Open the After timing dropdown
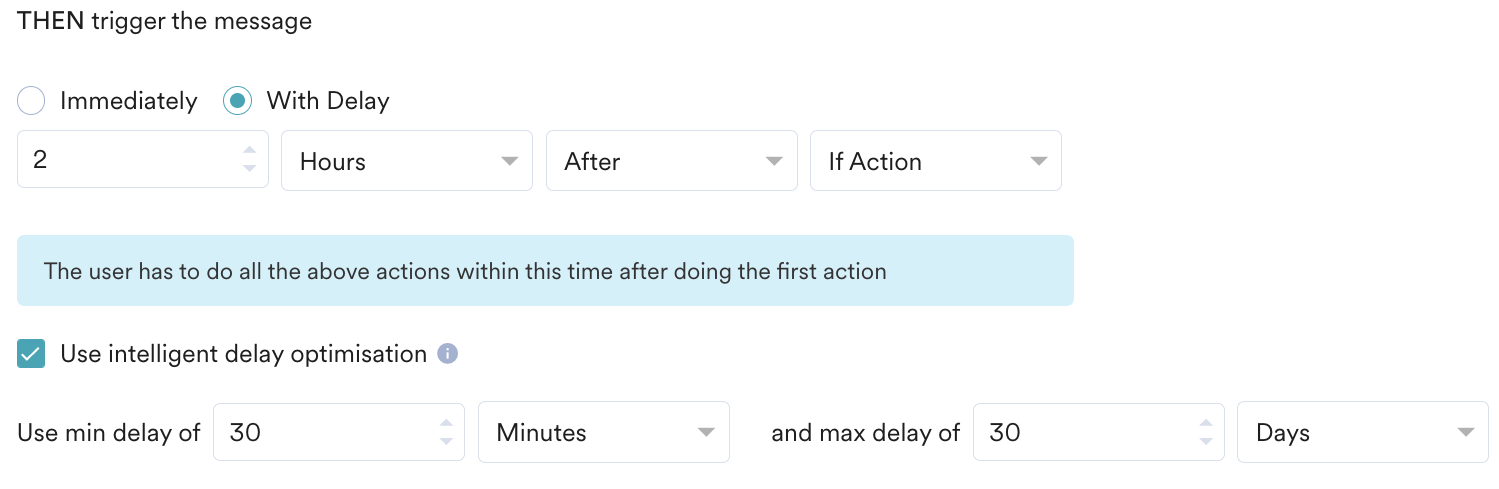The width and height of the screenshot is (1499, 489). click(x=671, y=161)
